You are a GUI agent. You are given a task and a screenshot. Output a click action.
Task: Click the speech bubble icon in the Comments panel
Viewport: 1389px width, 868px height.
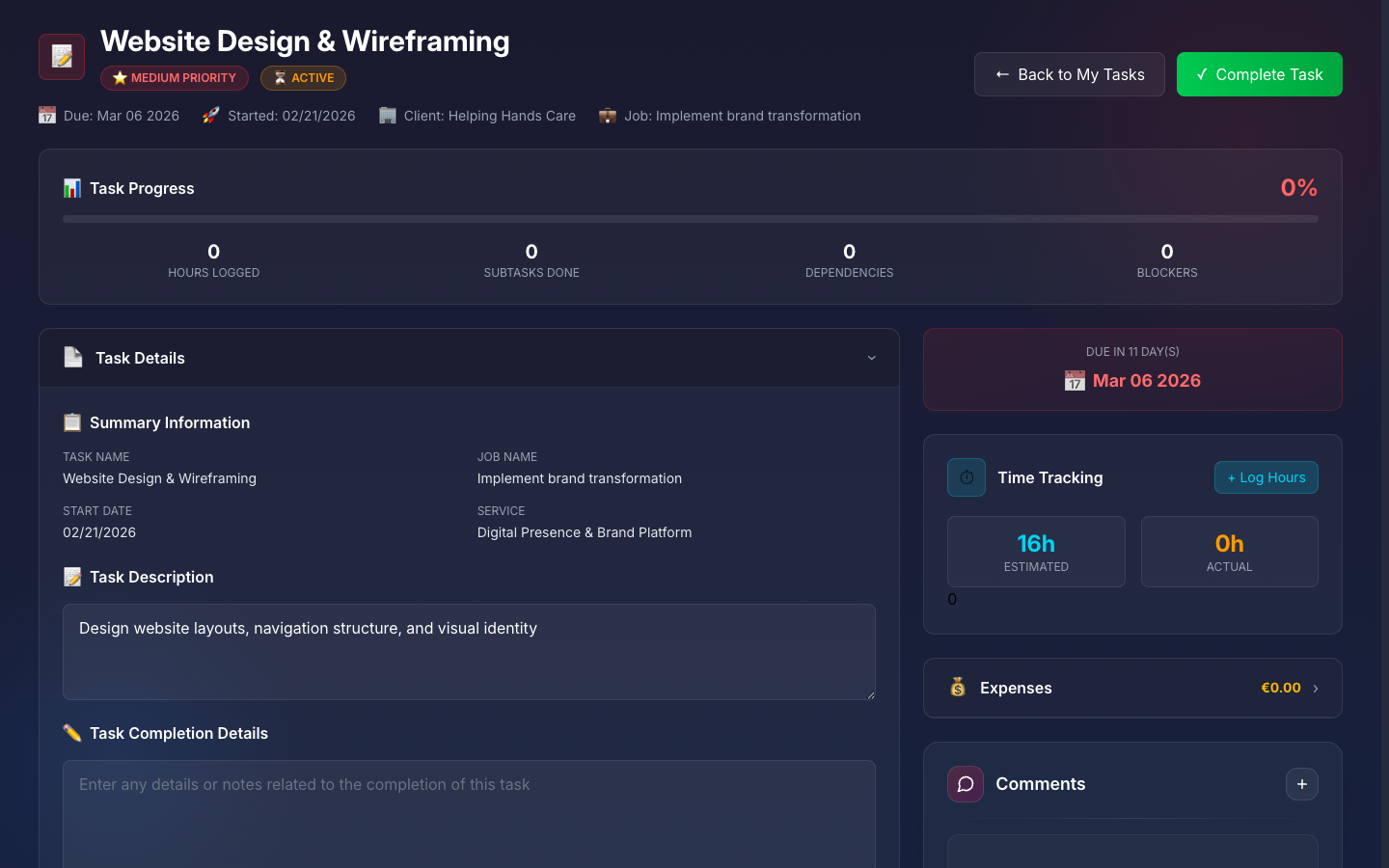965,784
